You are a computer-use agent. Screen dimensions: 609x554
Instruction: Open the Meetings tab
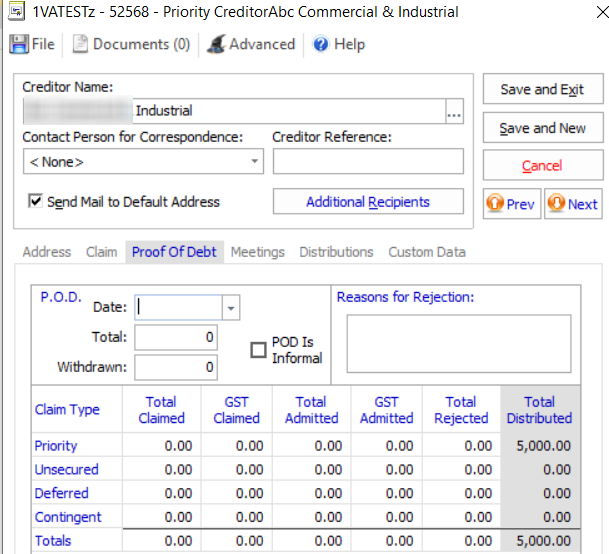point(257,252)
